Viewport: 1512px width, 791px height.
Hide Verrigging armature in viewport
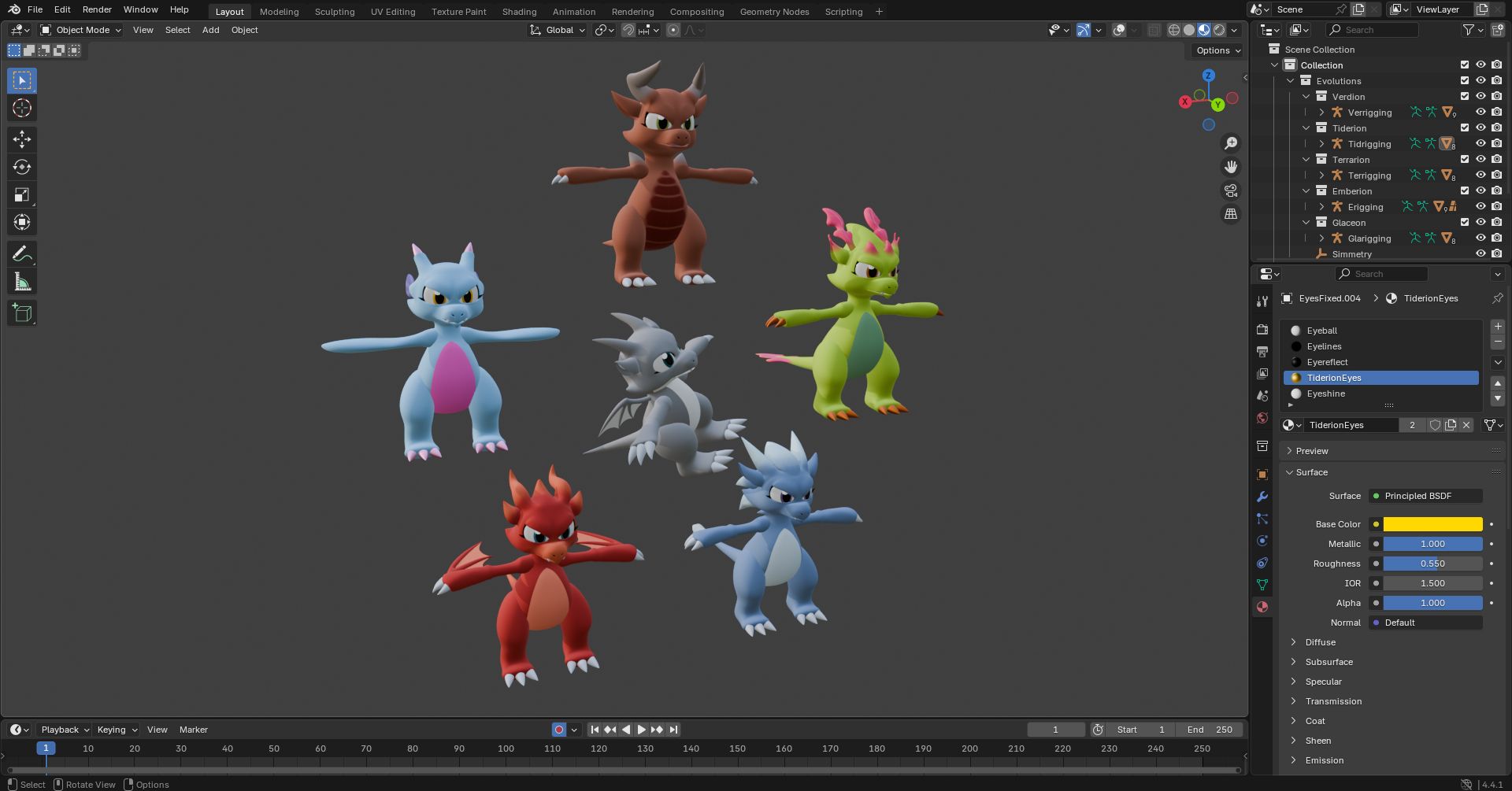(x=1480, y=113)
